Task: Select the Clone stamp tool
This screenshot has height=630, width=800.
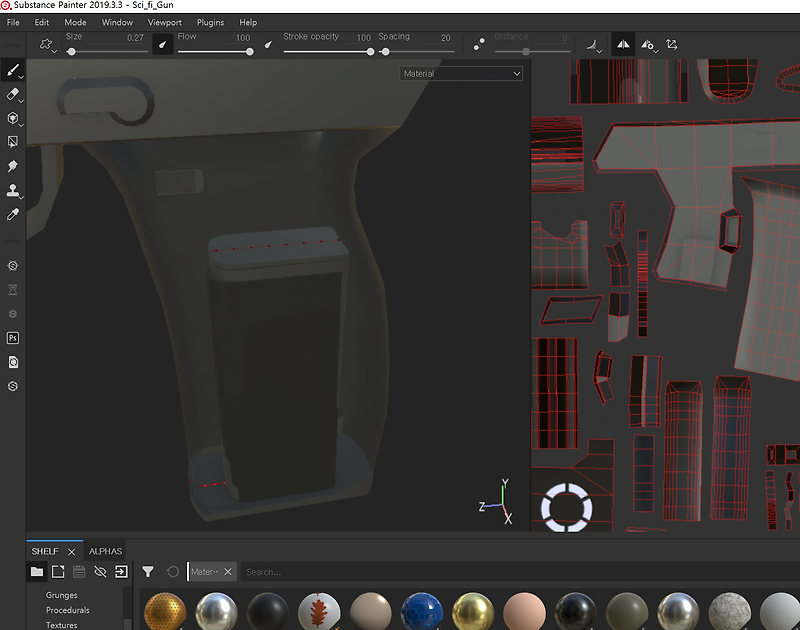Action: 13,190
